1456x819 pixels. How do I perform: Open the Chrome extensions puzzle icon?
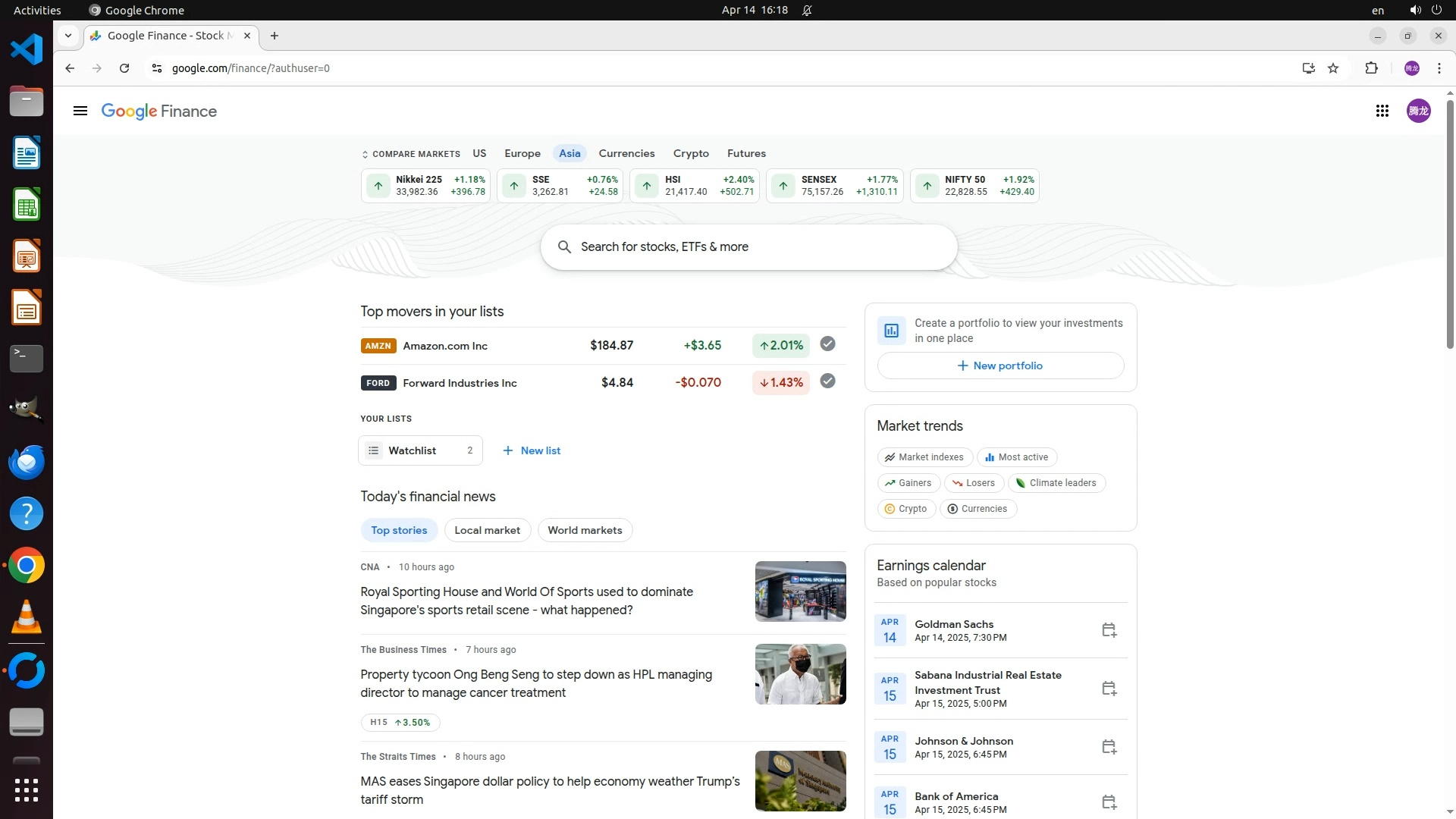1371,68
